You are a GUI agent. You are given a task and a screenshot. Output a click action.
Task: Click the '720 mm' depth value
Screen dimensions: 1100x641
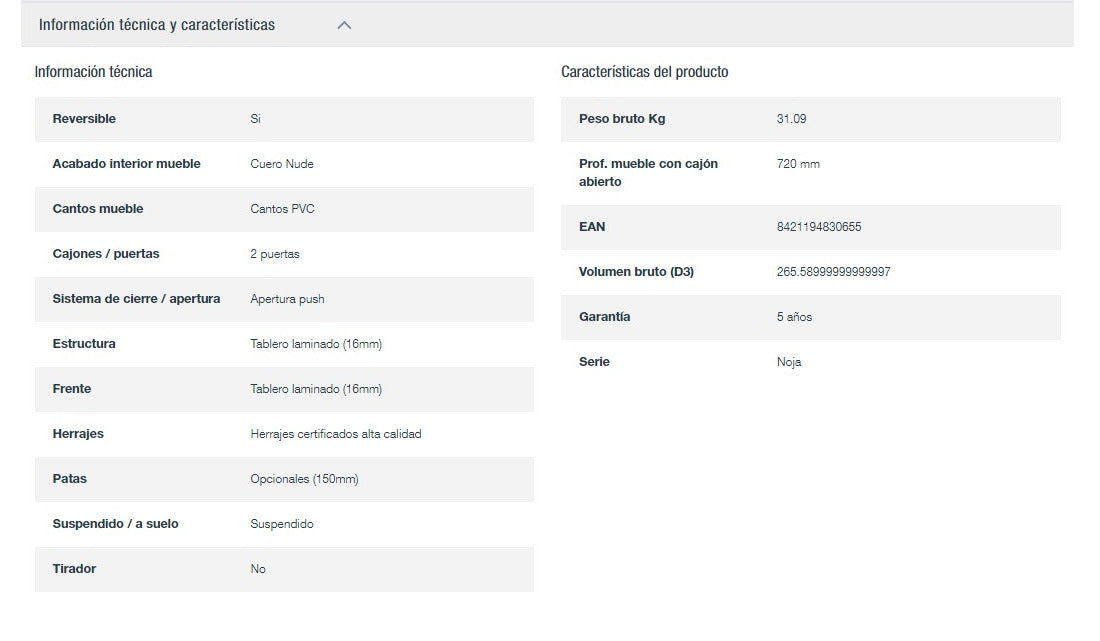click(x=797, y=164)
